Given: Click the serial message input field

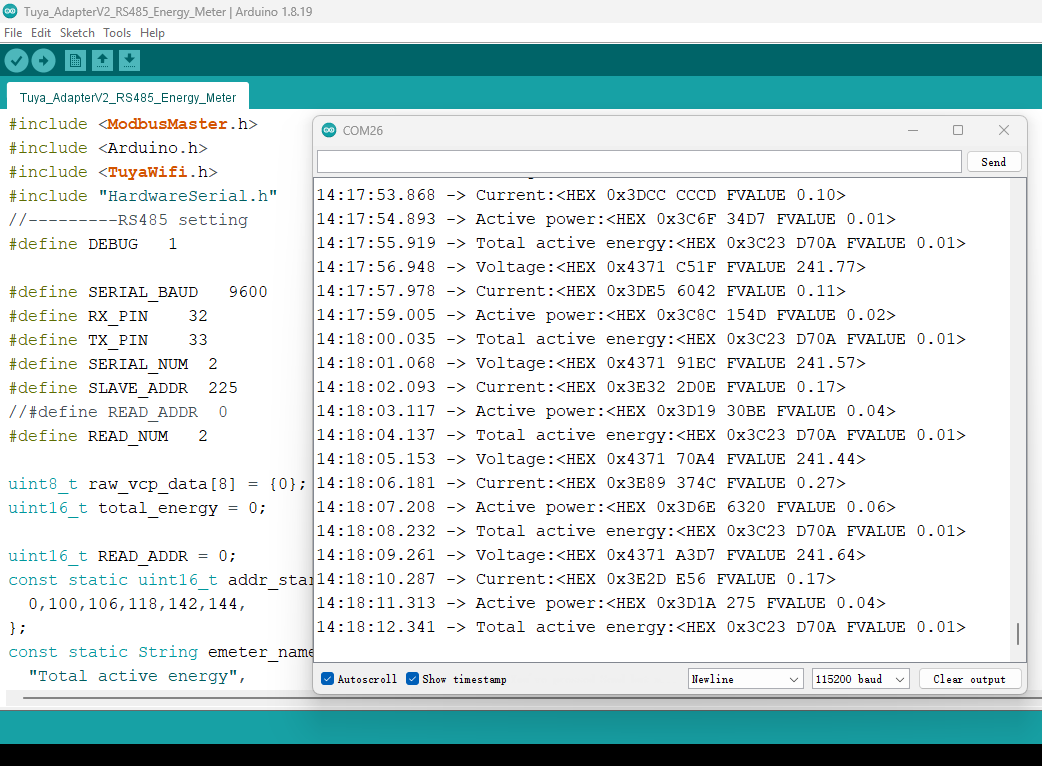Looking at the screenshot, I should [x=638, y=162].
